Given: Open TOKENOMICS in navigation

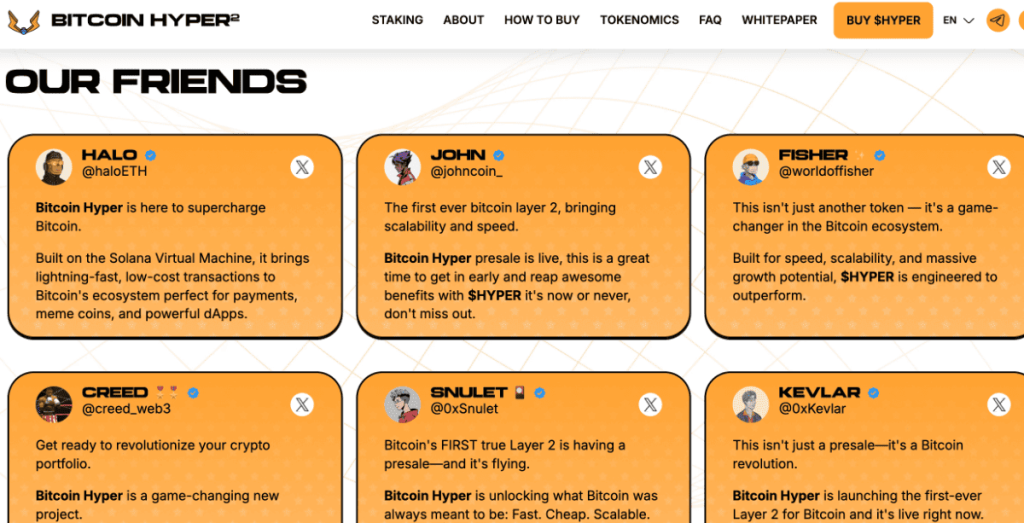Looking at the screenshot, I should pos(639,20).
